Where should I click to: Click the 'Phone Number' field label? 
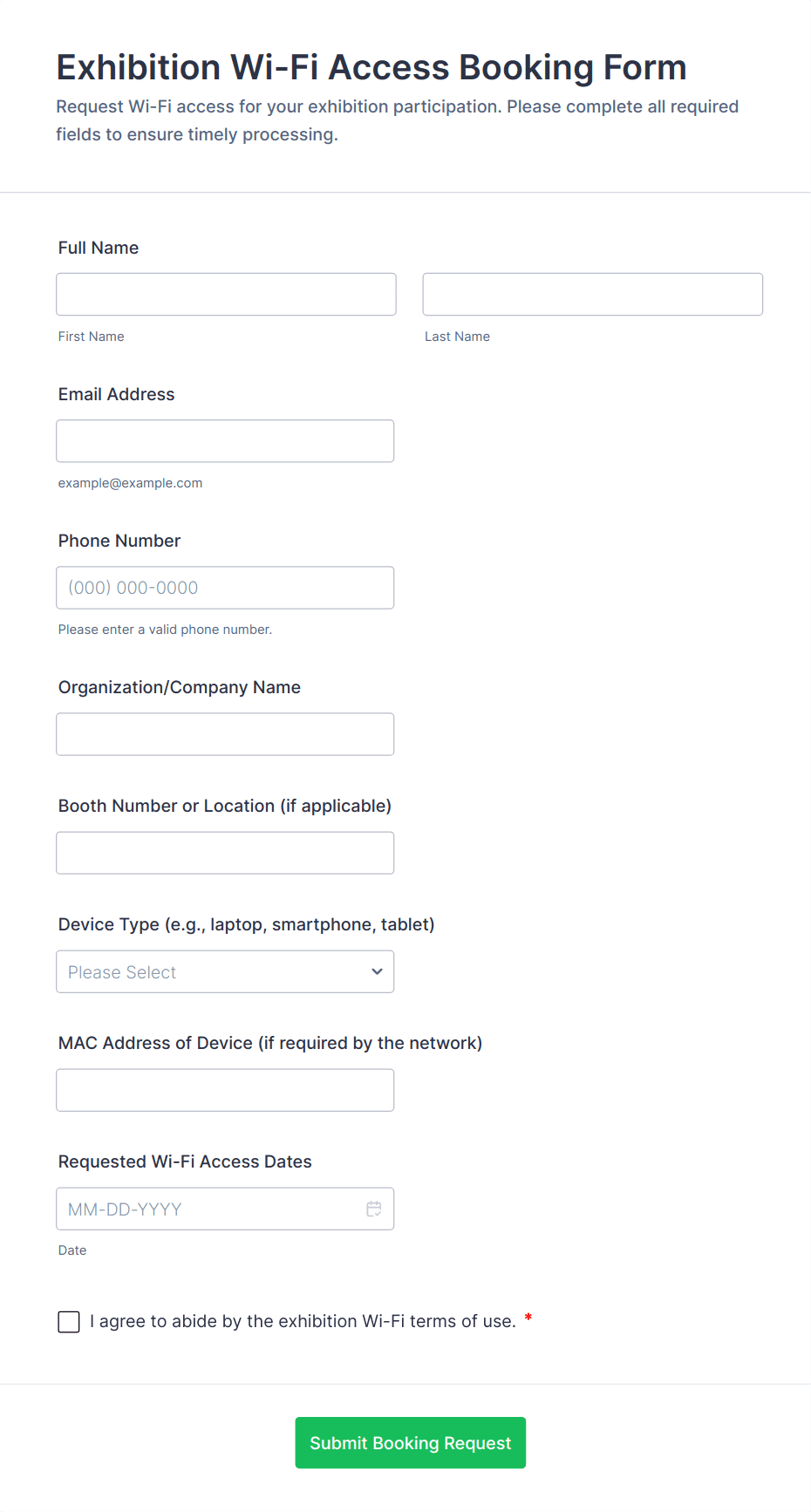(119, 541)
